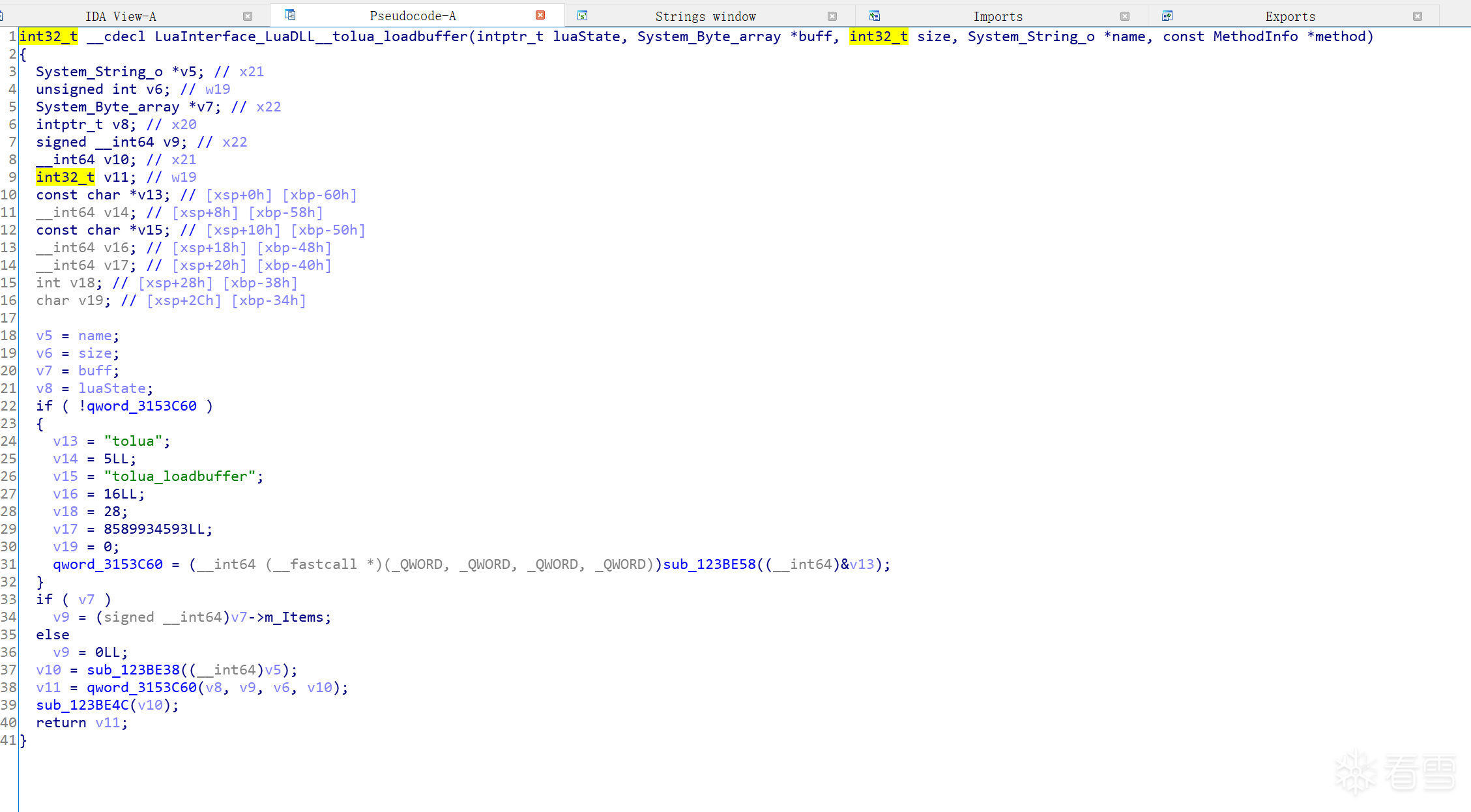Switch to the IDA View-A tab
1471x812 pixels.
pos(121,16)
